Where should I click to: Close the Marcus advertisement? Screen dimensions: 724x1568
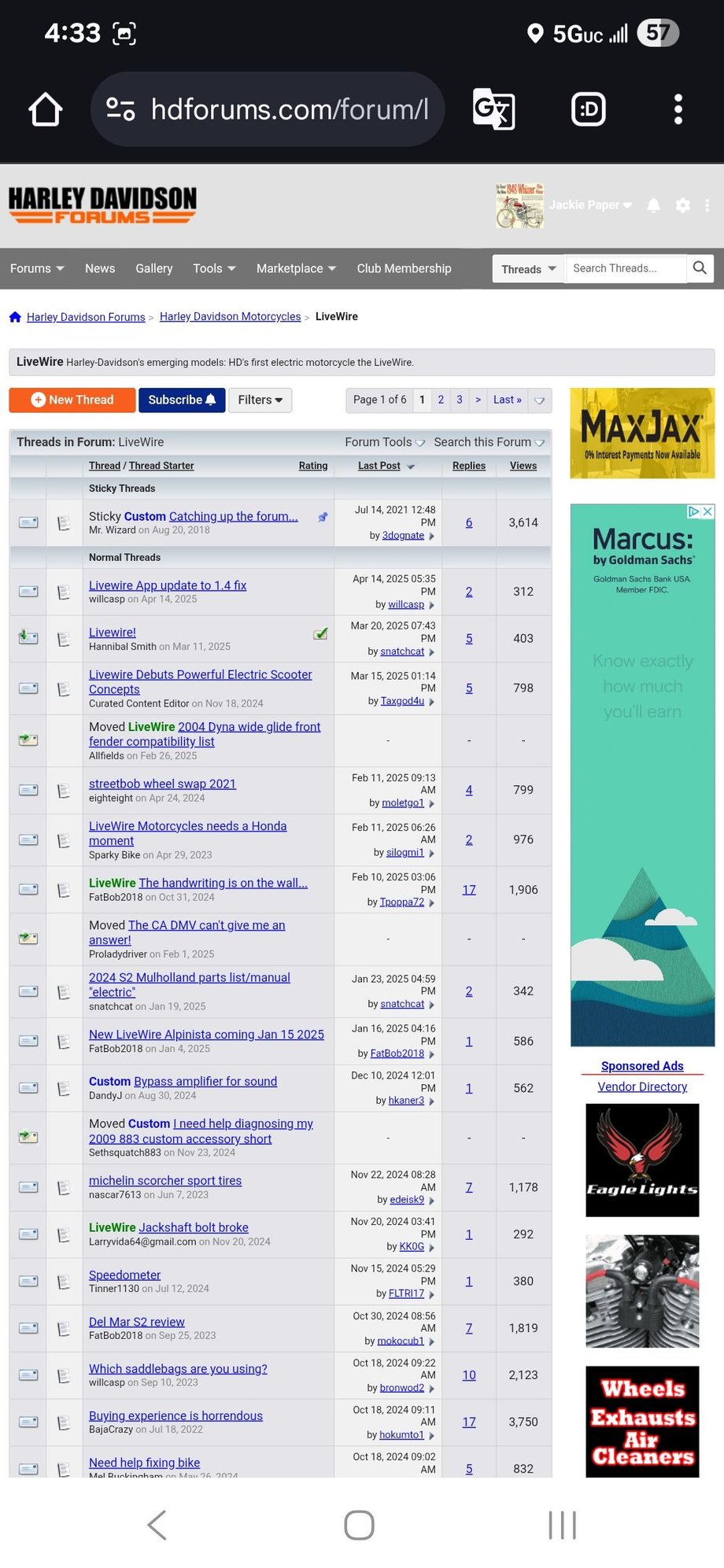pos(707,511)
